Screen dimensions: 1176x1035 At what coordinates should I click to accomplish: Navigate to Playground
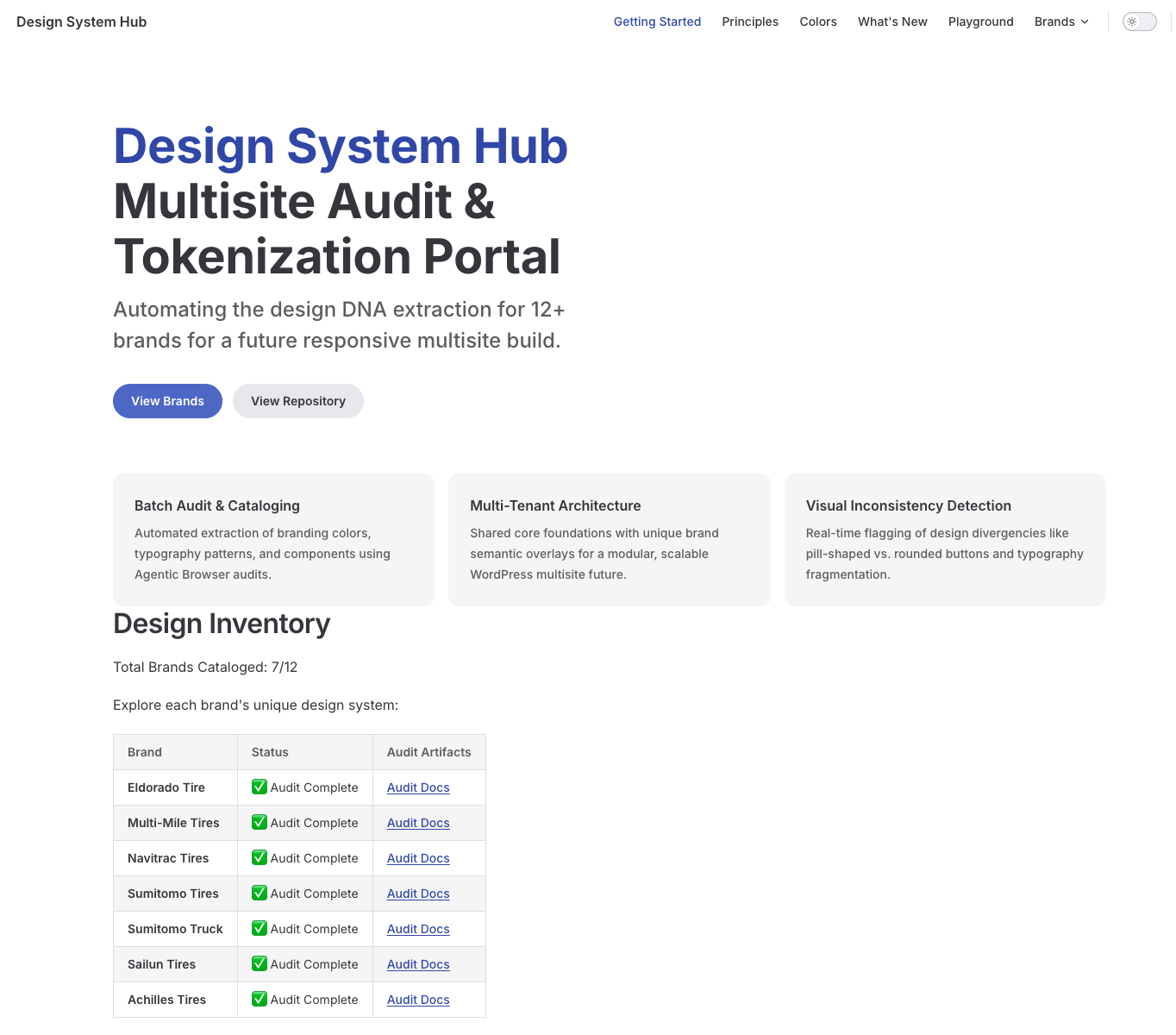pos(981,22)
